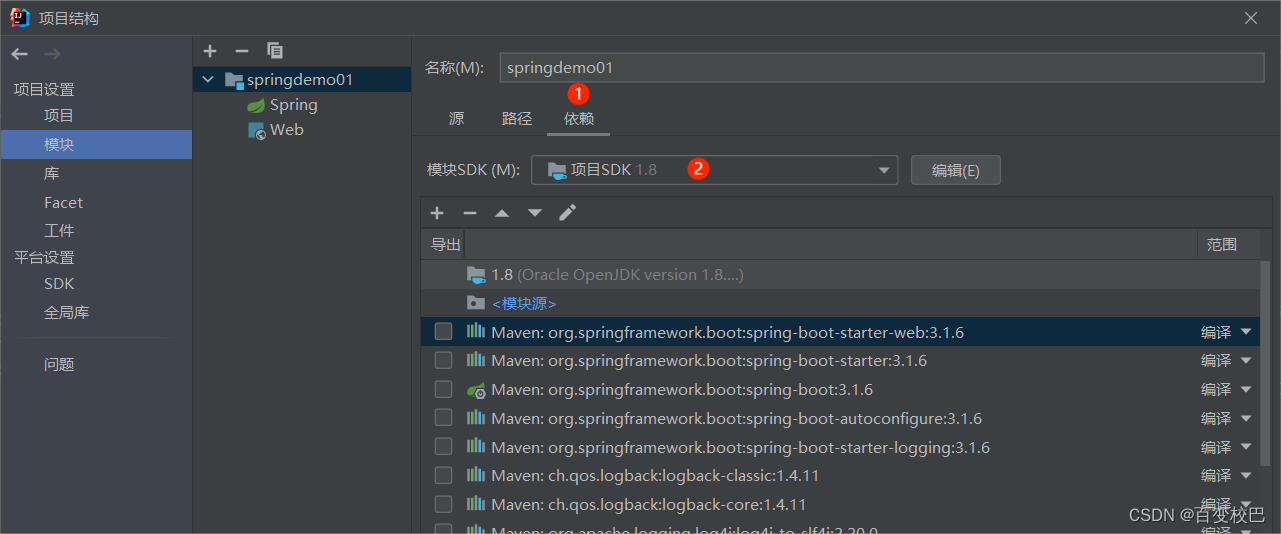Click the module source folder icon
Screen dimensions: 1281x534
[476, 303]
